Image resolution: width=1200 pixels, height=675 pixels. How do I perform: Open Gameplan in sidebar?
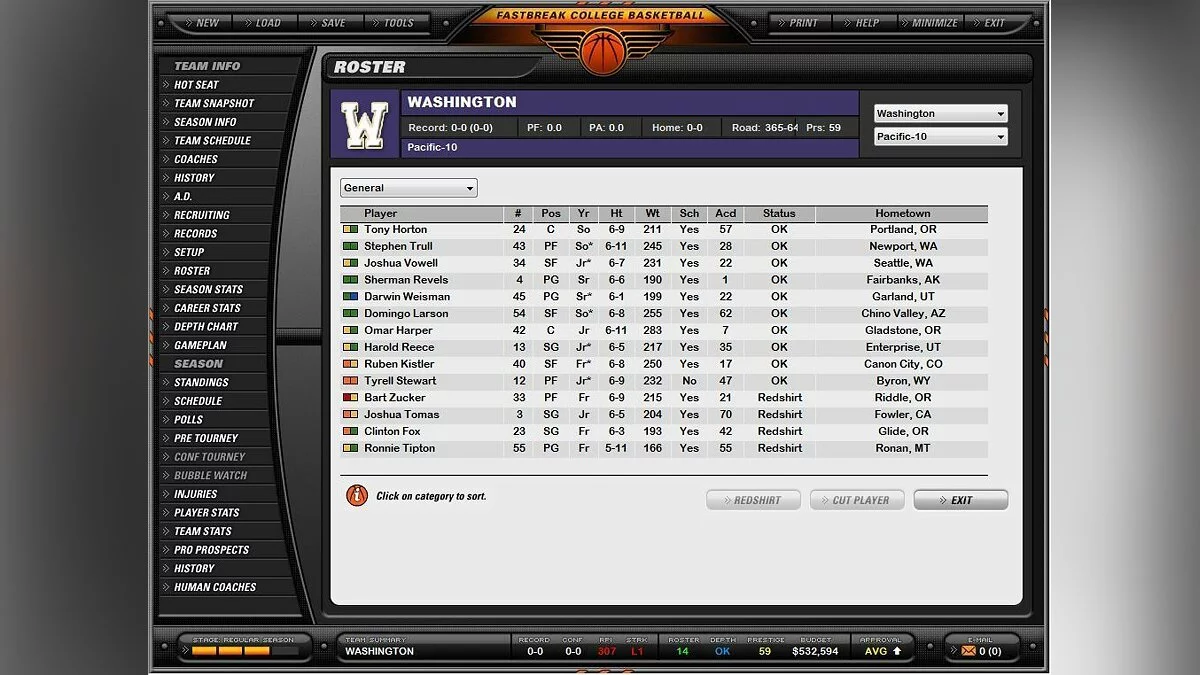[x=200, y=346]
